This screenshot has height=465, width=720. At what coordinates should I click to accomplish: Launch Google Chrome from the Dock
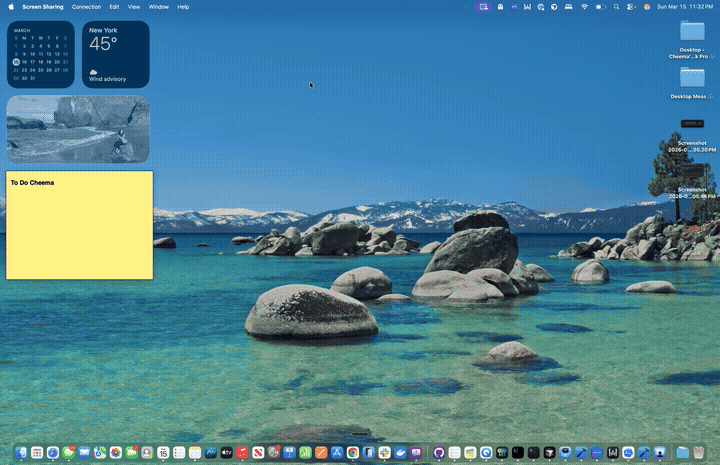click(x=353, y=453)
